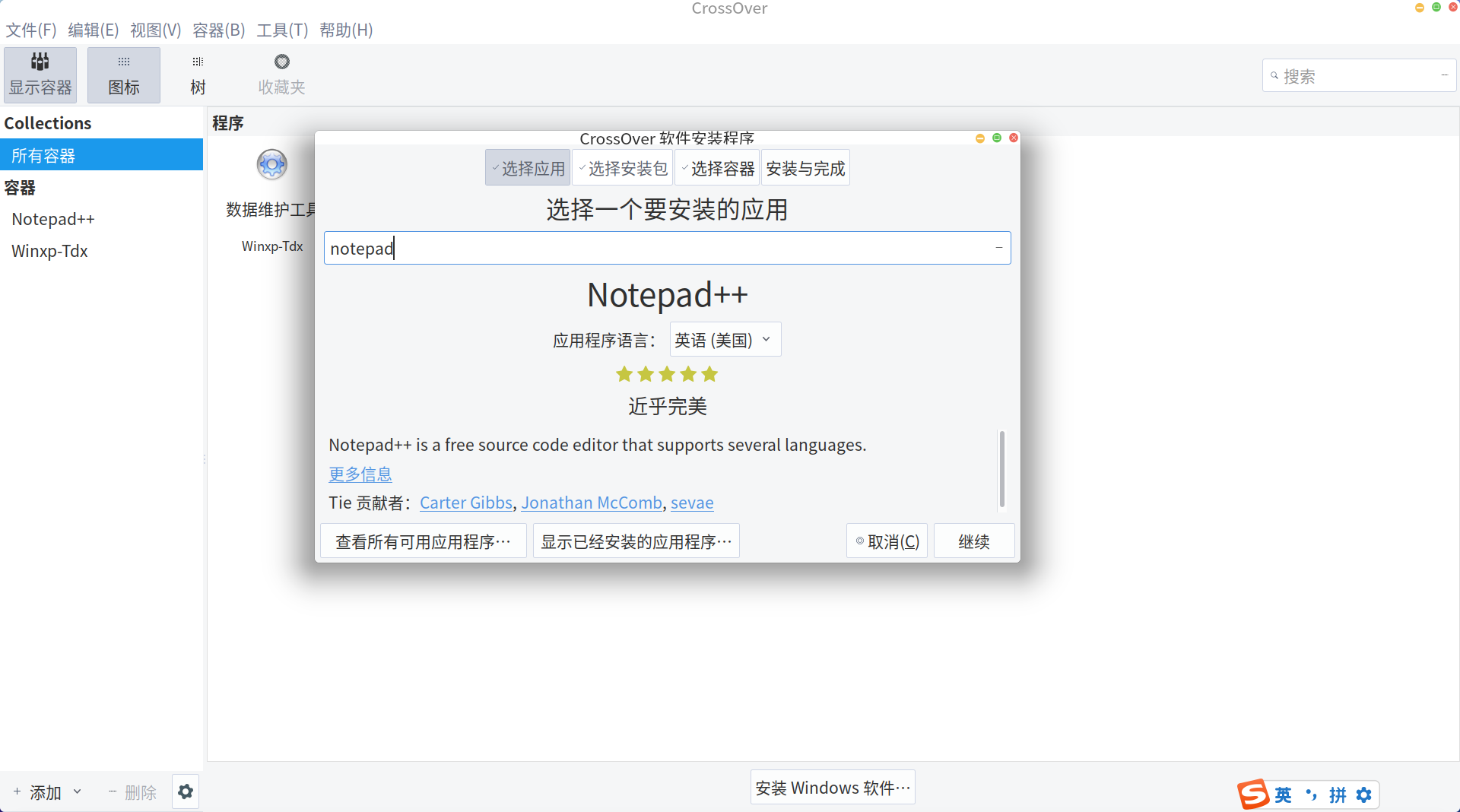Open the 收藏夹 favorites icon
Screen dimensions: 1460x812
[x=281, y=74]
